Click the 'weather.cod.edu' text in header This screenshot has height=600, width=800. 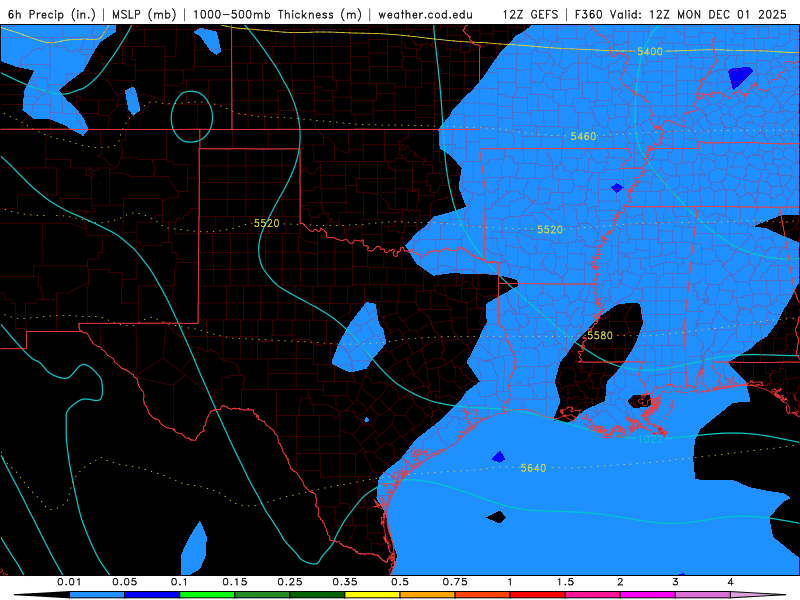pos(425,14)
